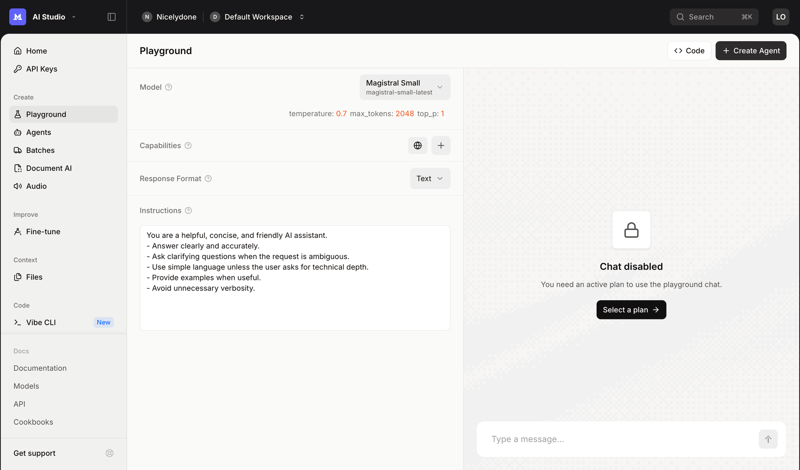Click the settings icon beside Get support

(110, 453)
